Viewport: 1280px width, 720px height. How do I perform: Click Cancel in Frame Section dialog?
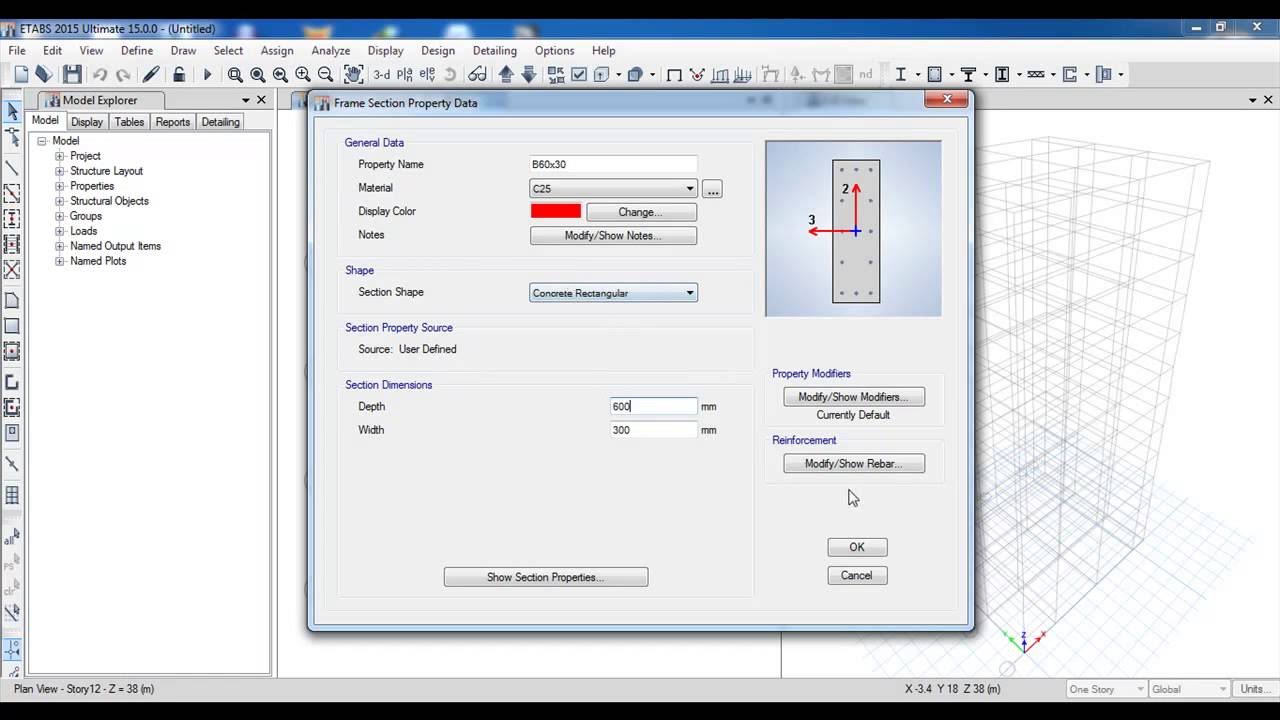pos(857,575)
